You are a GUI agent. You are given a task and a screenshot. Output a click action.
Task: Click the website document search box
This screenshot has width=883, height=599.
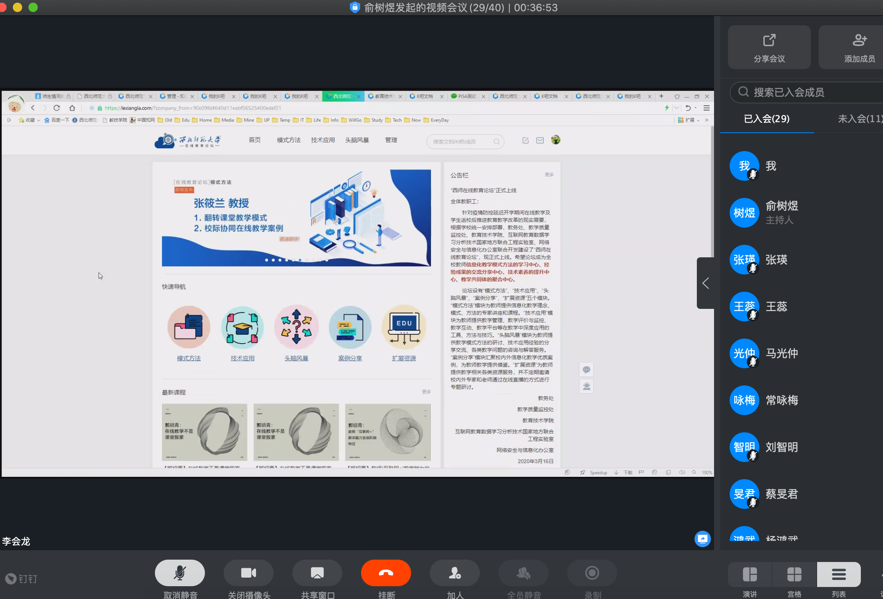tap(465, 141)
